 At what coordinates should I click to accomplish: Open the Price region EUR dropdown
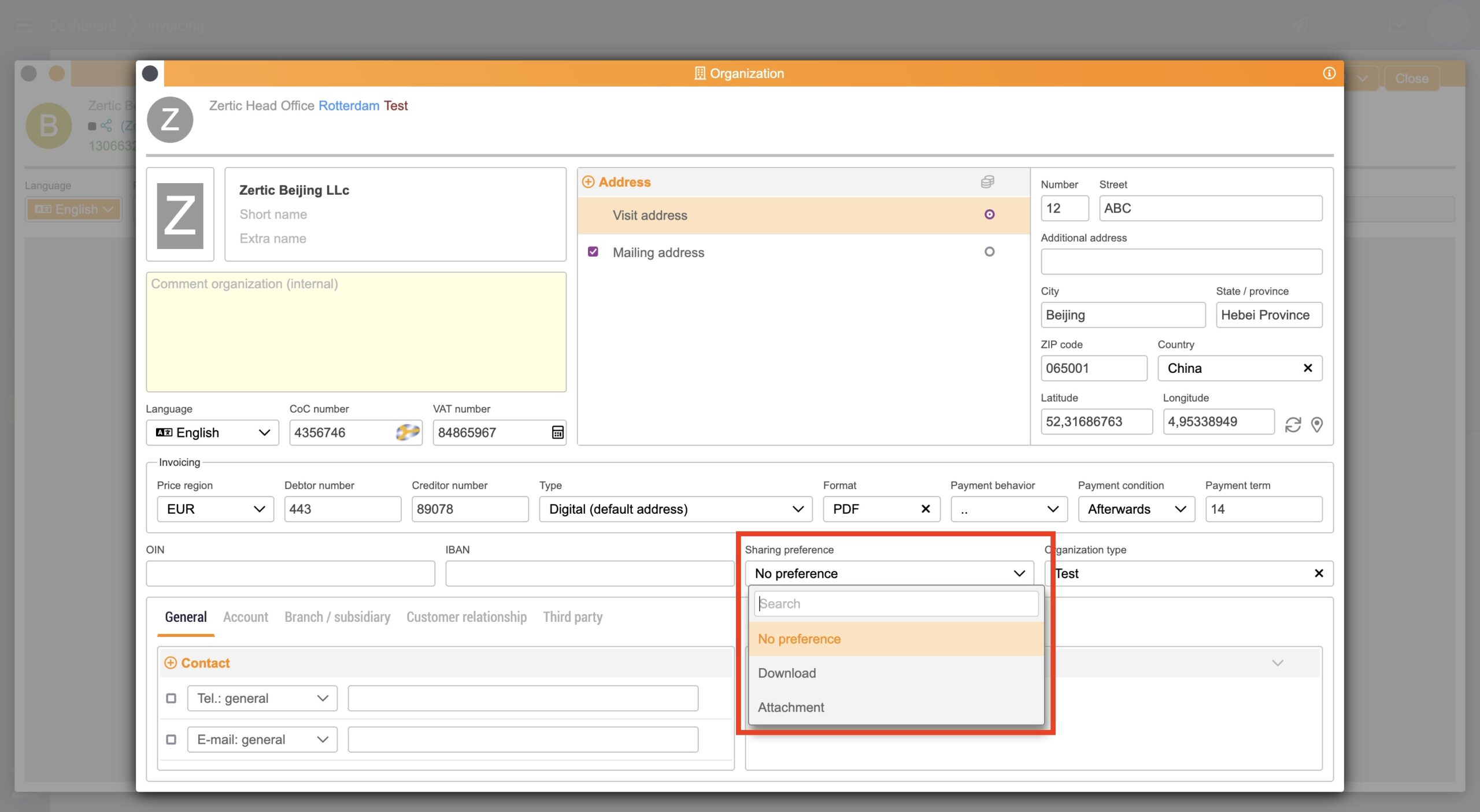pos(215,509)
